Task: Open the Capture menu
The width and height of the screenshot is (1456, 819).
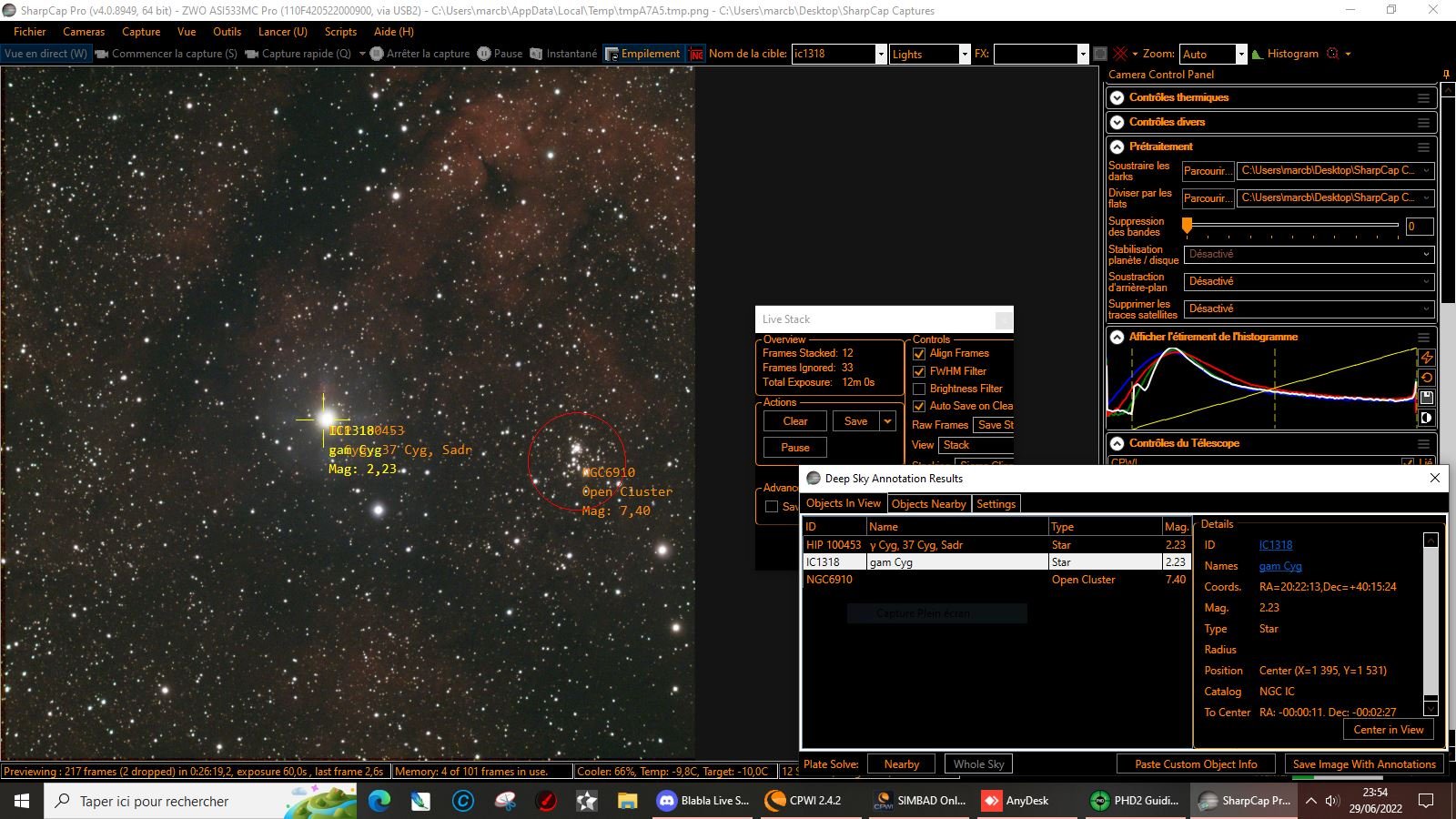Action: (141, 32)
